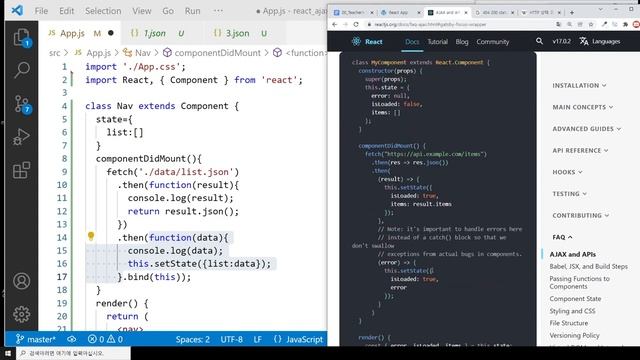Switch to the App.js editor tab

[x=80, y=33]
